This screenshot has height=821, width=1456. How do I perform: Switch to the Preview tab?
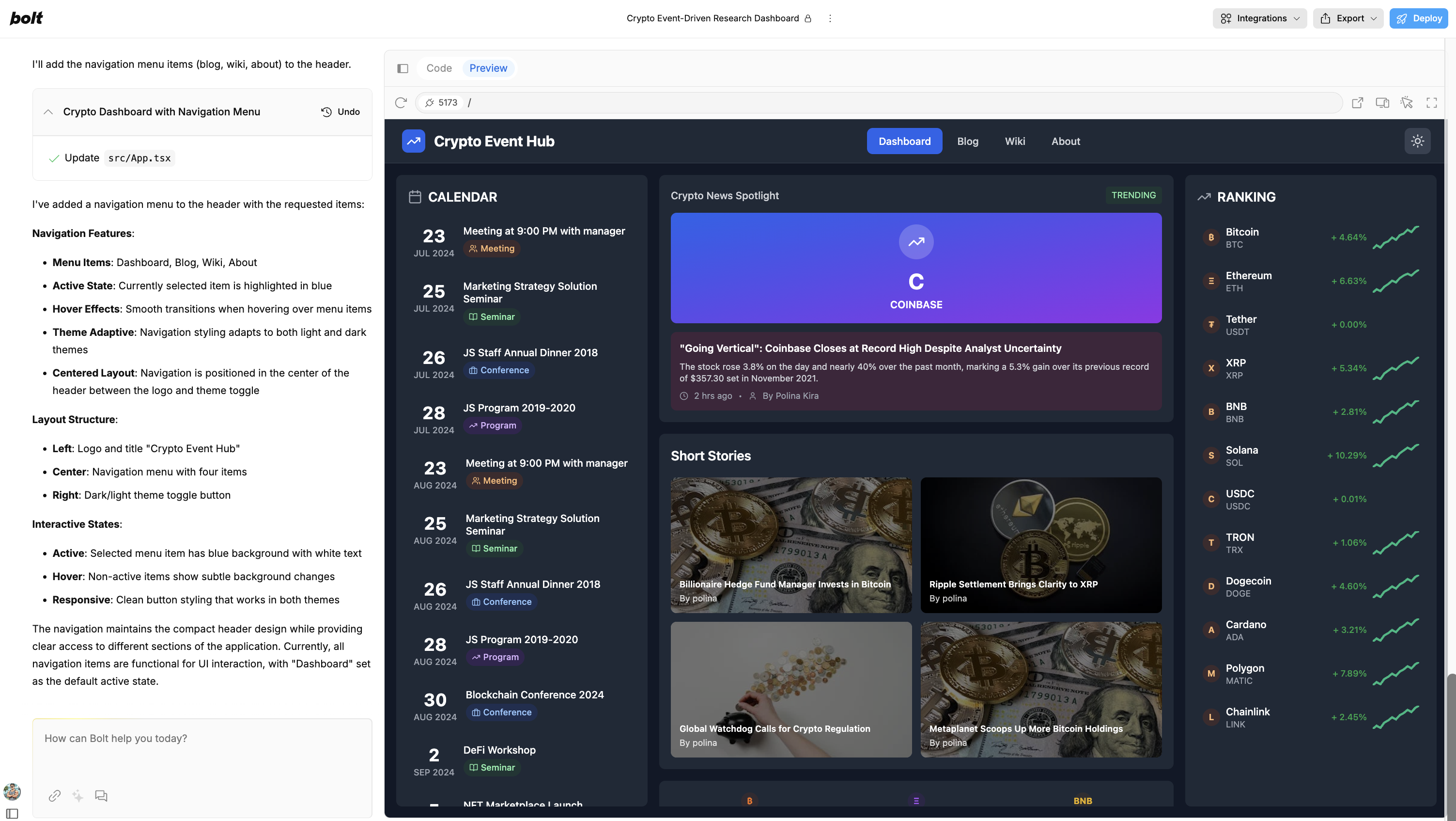click(488, 68)
